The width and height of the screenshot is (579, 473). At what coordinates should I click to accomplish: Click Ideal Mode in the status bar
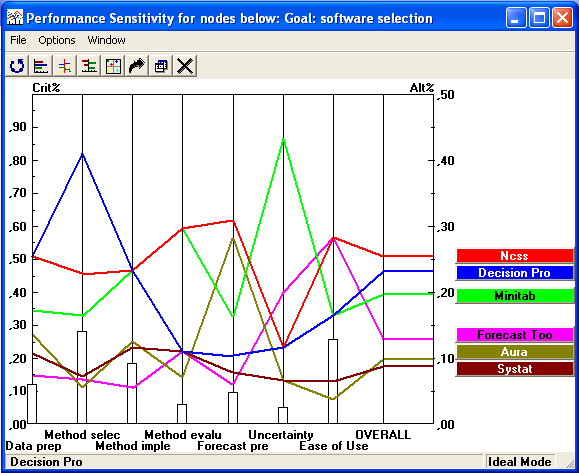[x=519, y=462]
